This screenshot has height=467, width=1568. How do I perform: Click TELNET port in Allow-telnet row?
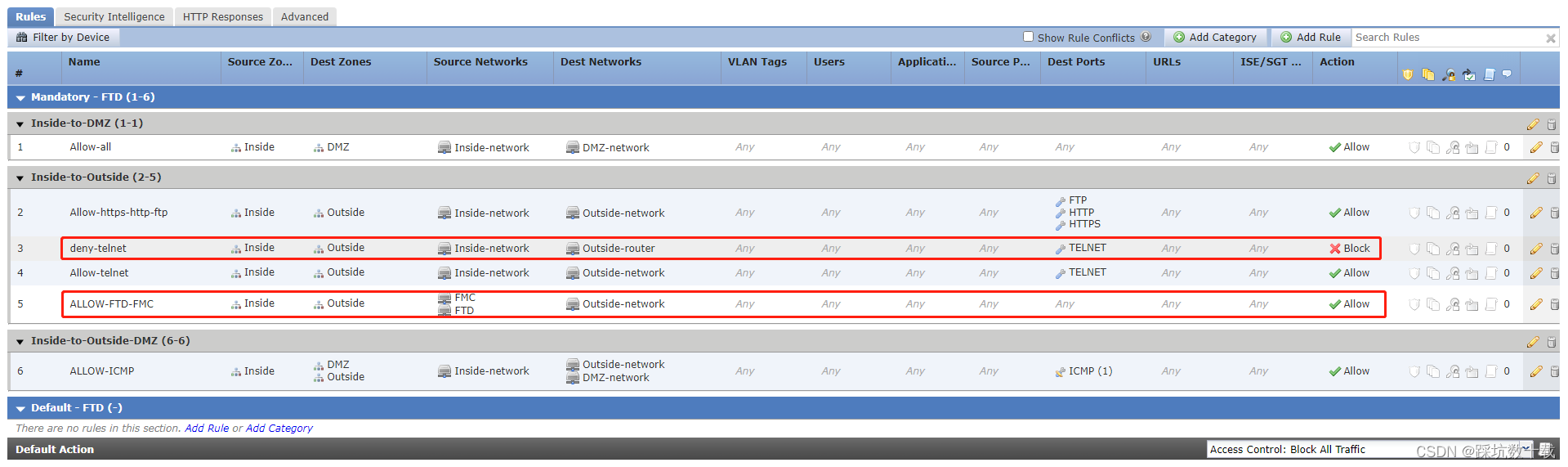1088,272
